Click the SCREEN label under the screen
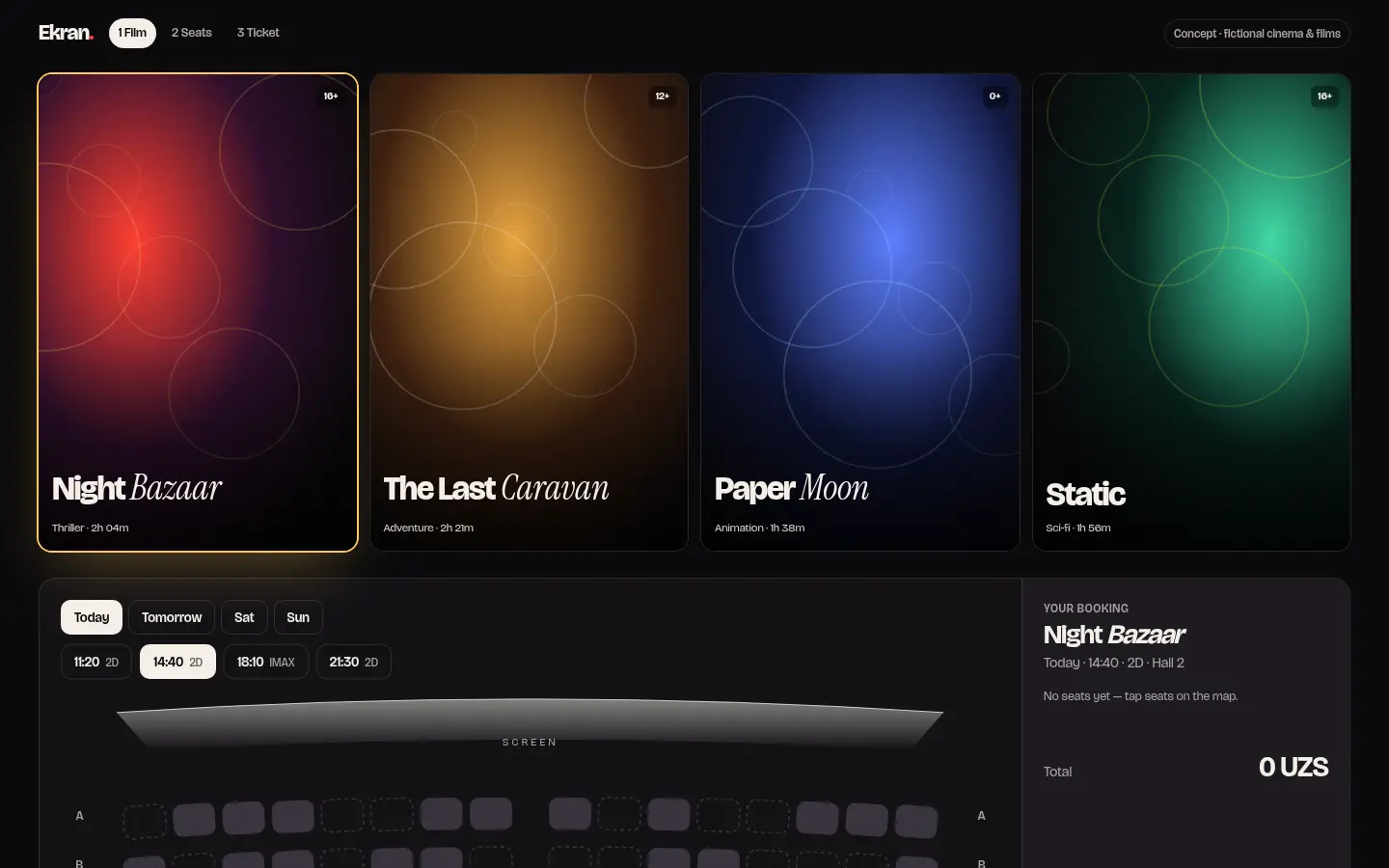This screenshot has height=868, width=1389. click(x=530, y=743)
